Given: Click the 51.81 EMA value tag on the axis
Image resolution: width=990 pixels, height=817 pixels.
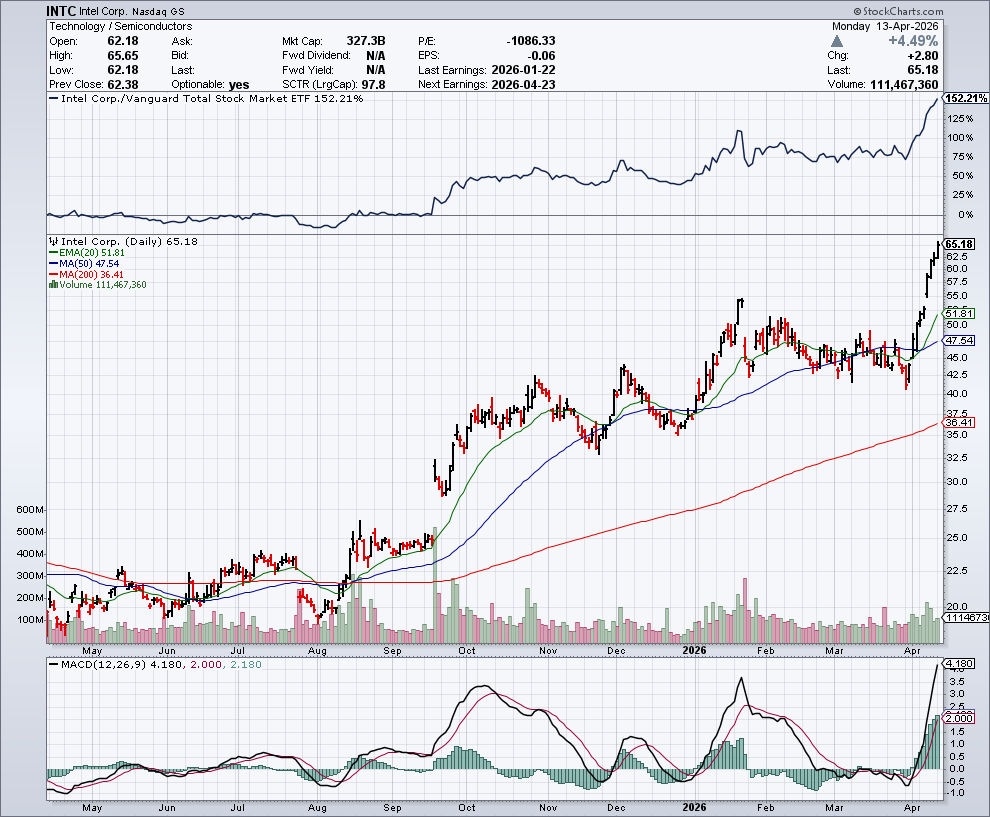Looking at the screenshot, I should (958, 313).
